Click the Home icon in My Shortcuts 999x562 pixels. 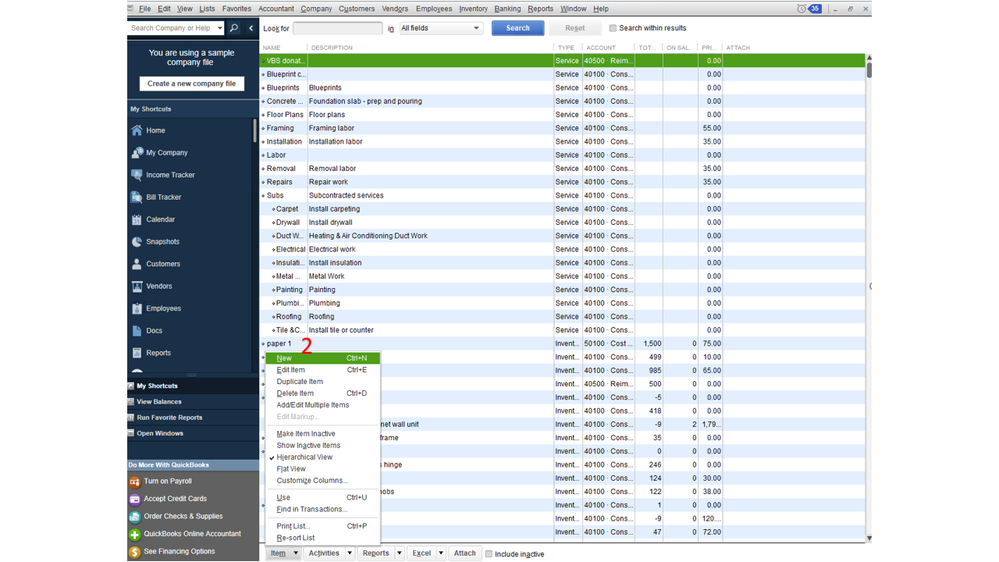[136, 130]
